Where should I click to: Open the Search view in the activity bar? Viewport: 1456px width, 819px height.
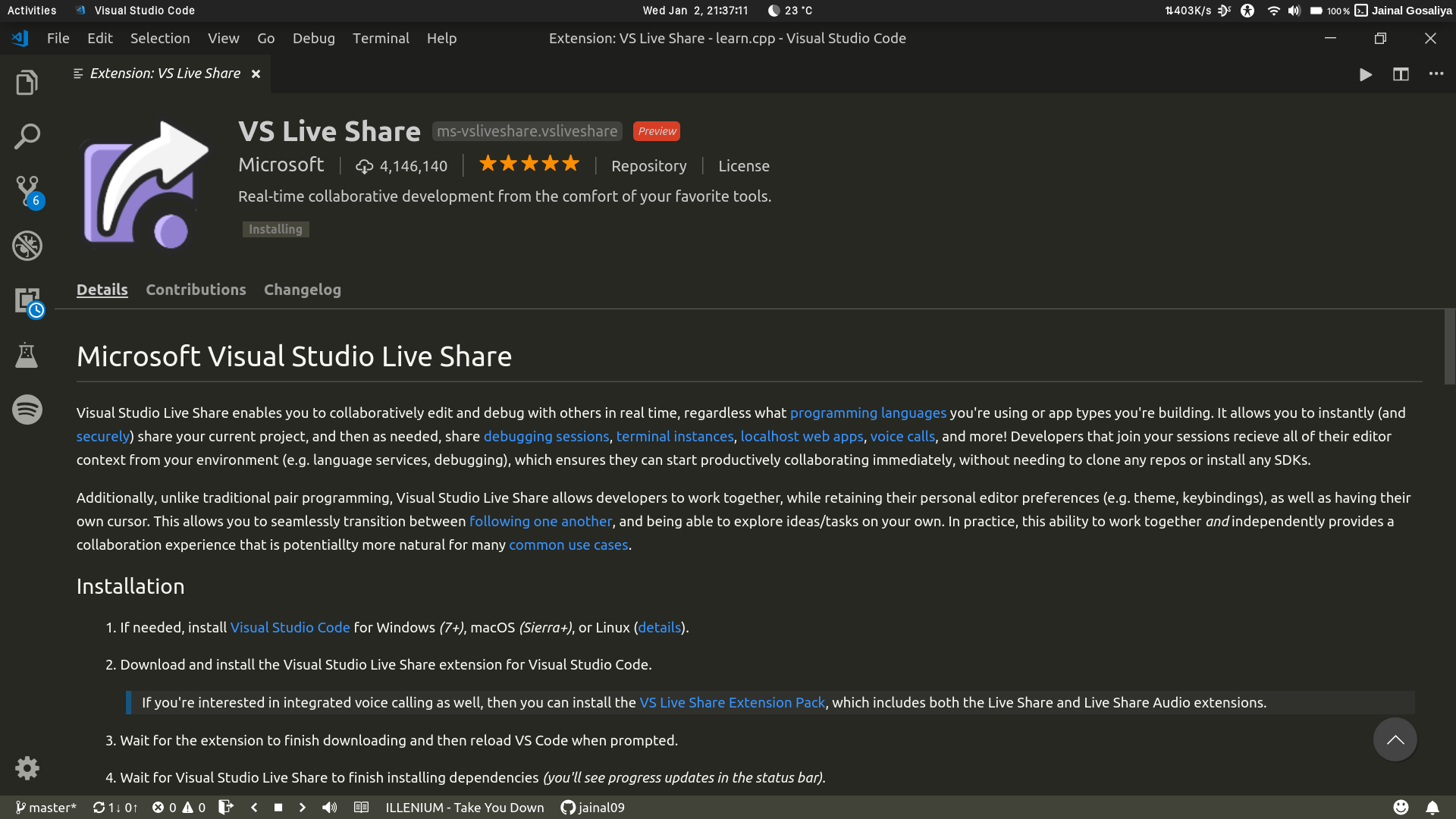point(27,136)
